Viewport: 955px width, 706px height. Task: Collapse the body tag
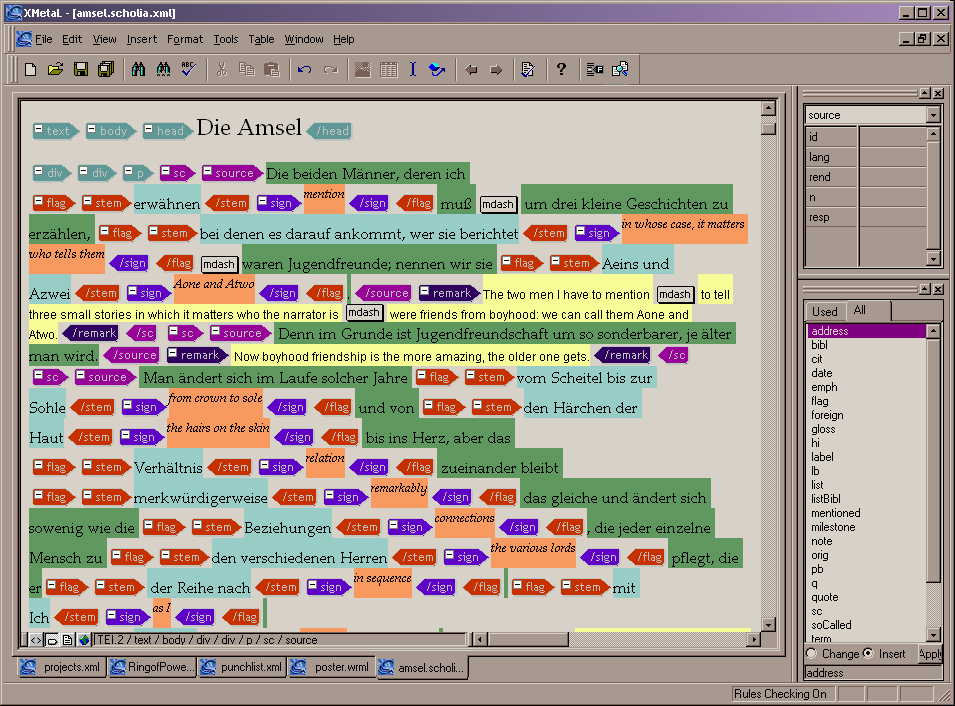tap(91, 129)
